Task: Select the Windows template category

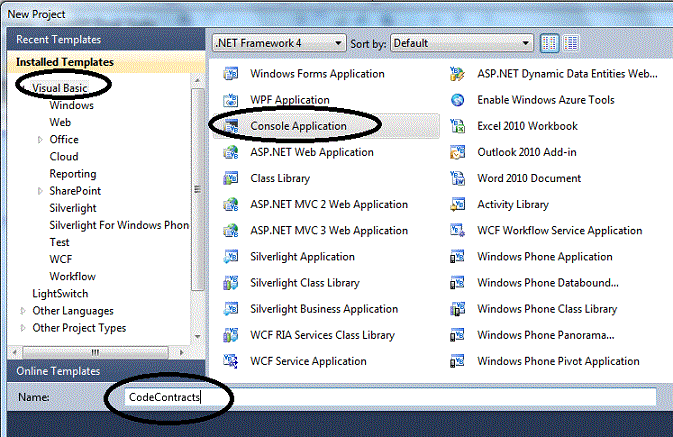Action: 71,105
